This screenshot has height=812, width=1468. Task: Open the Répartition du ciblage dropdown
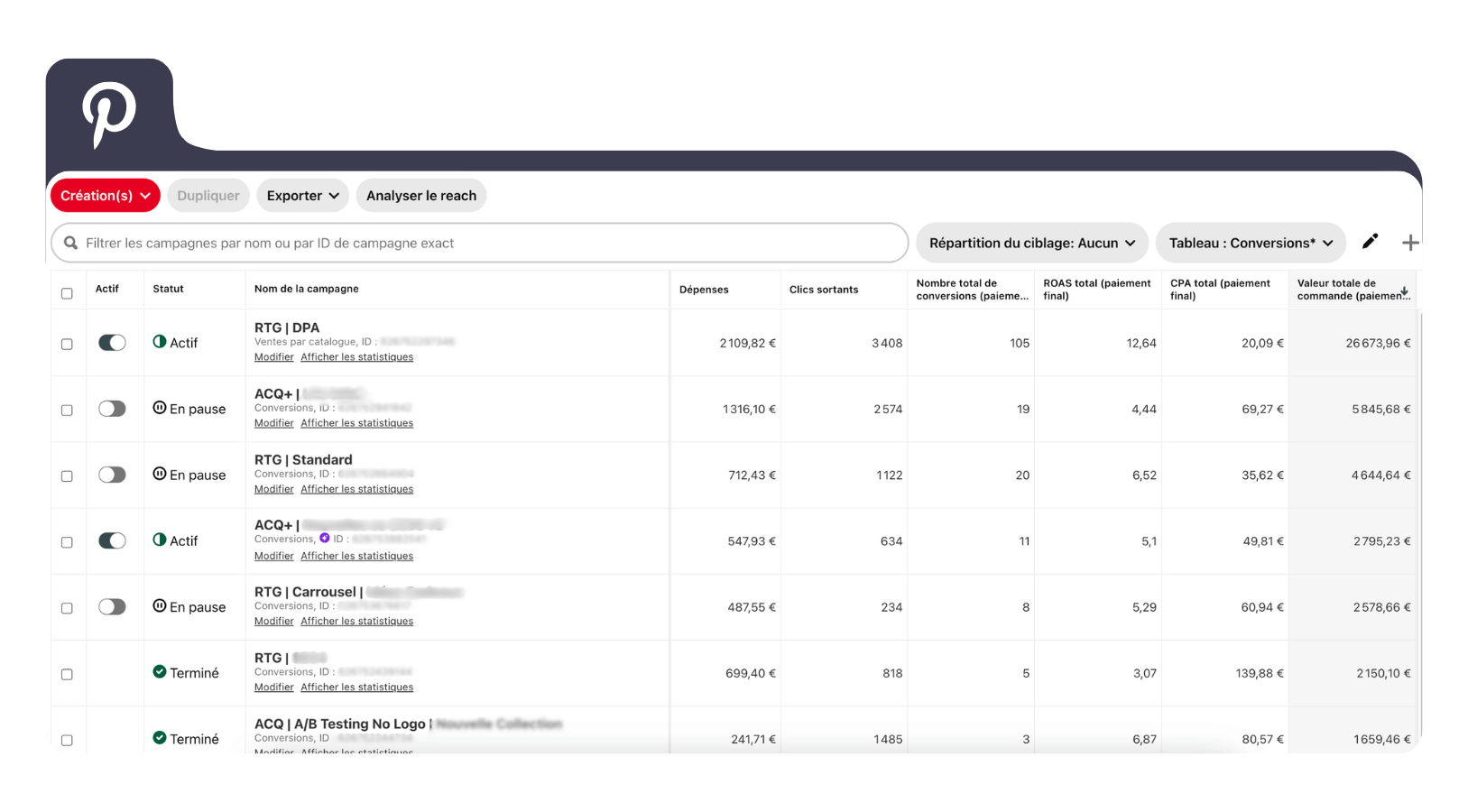click(1031, 242)
